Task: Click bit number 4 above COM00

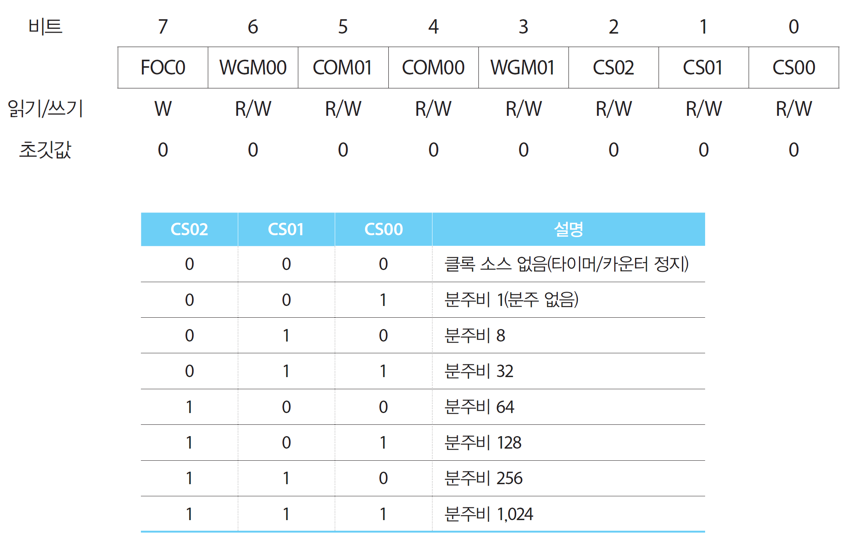Action: click(x=433, y=26)
